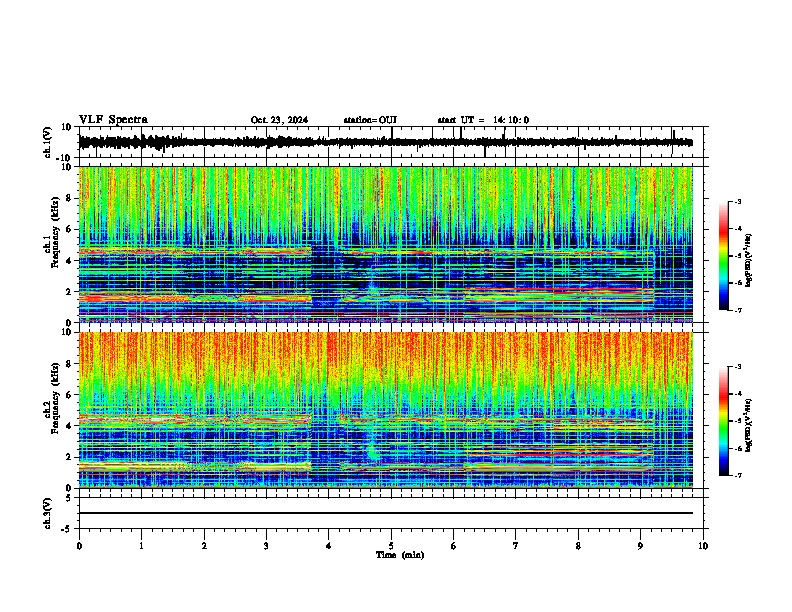
Task: Click the "station=OUI" label
Action: (x=370, y=120)
